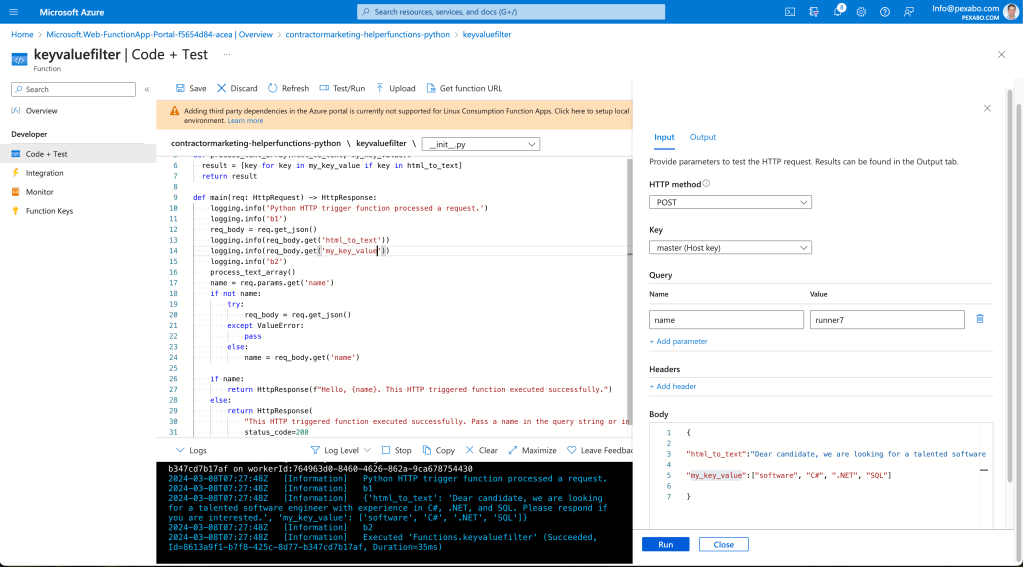Viewport: 1023px width, 567px height.
Task: Click the Save toolbar button
Action: [191, 88]
